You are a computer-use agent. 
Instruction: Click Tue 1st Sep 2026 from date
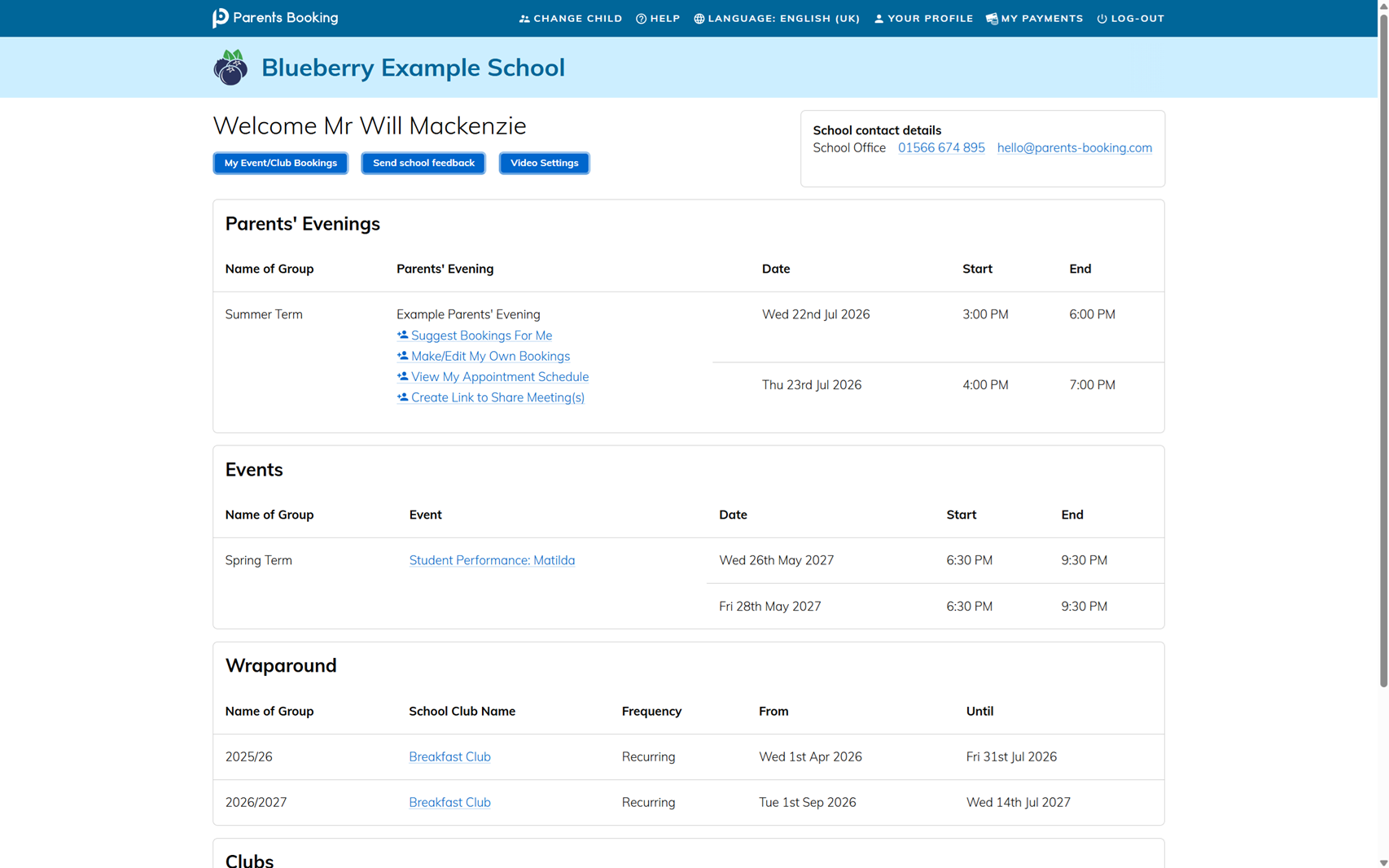pyautogui.click(x=807, y=802)
